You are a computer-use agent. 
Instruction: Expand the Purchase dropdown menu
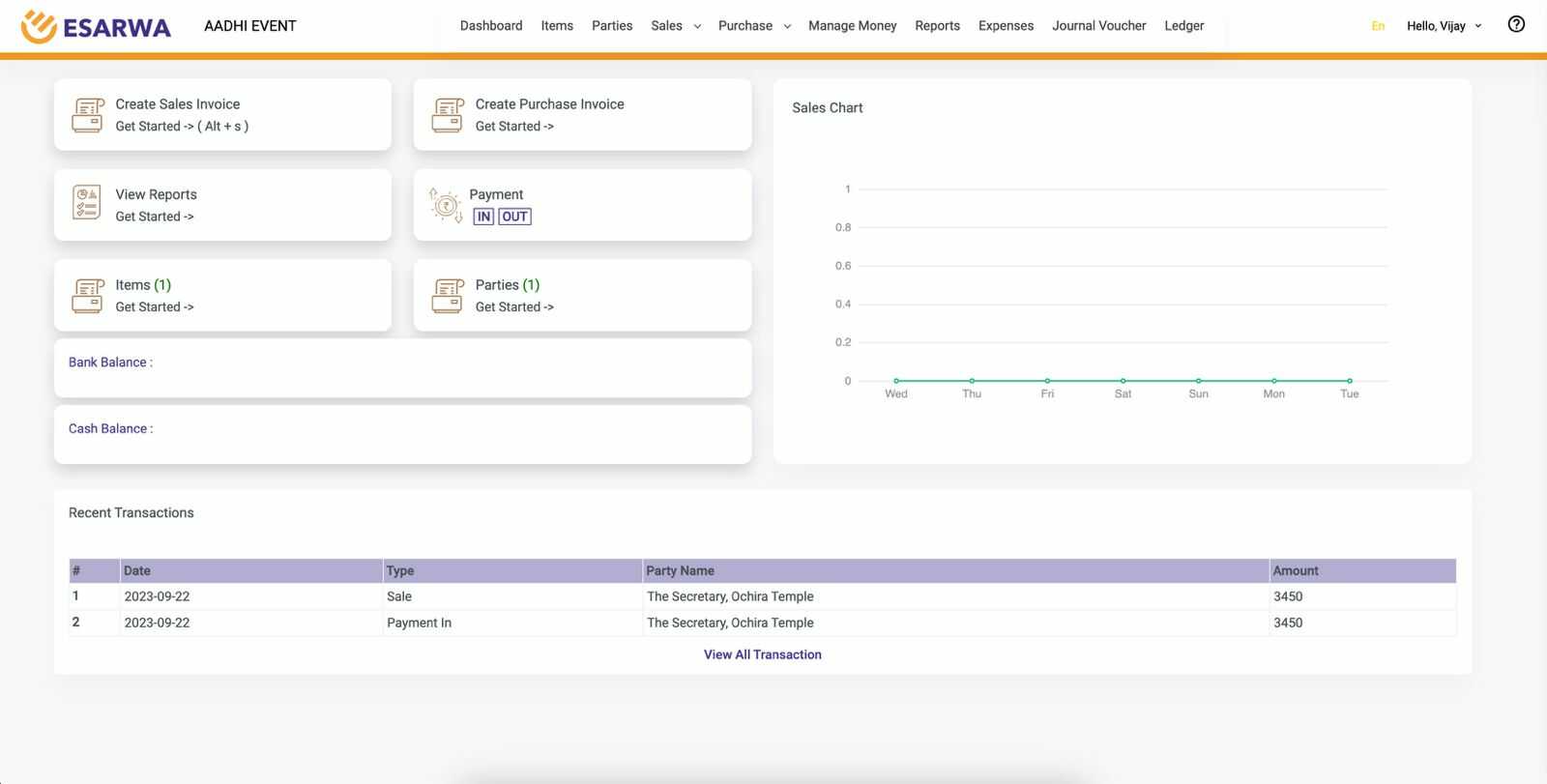coord(754,26)
